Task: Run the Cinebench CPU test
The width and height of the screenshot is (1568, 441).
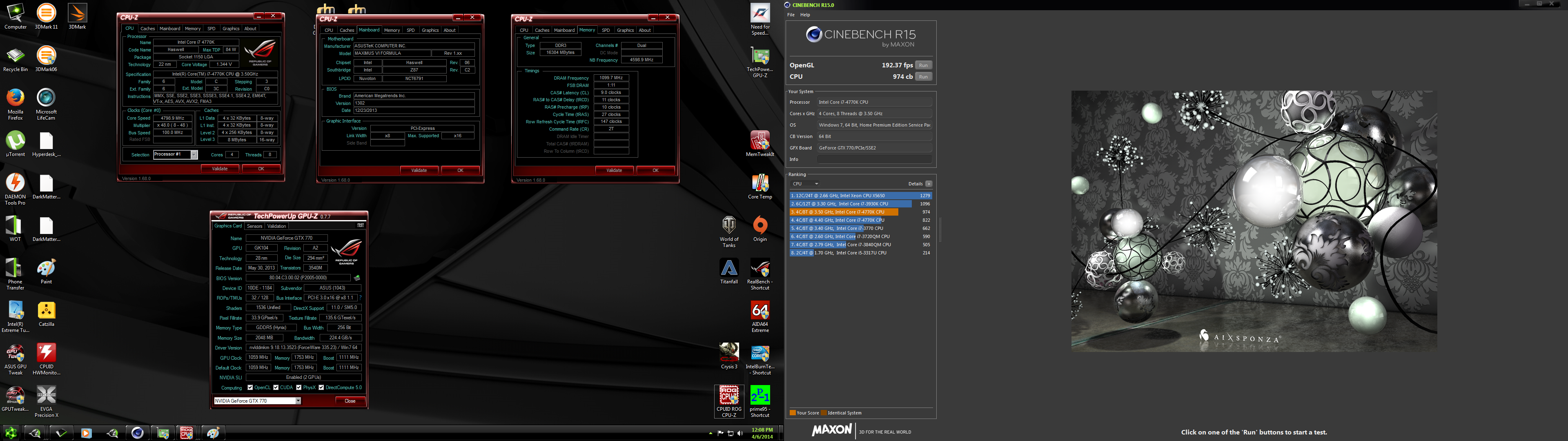Action: tap(923, 77)
